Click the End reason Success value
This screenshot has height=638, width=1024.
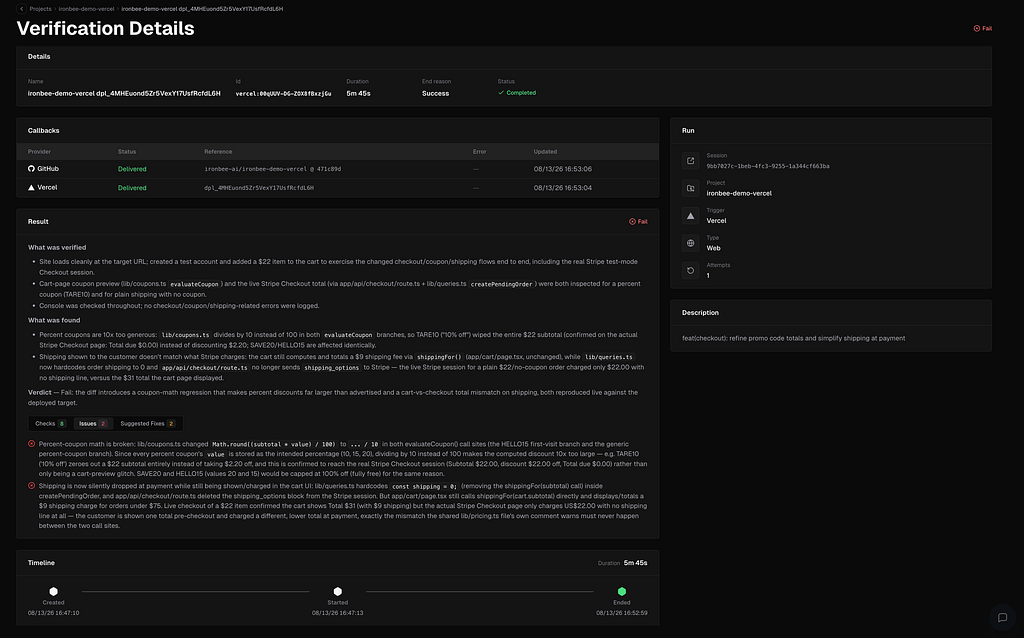[436, 93]
